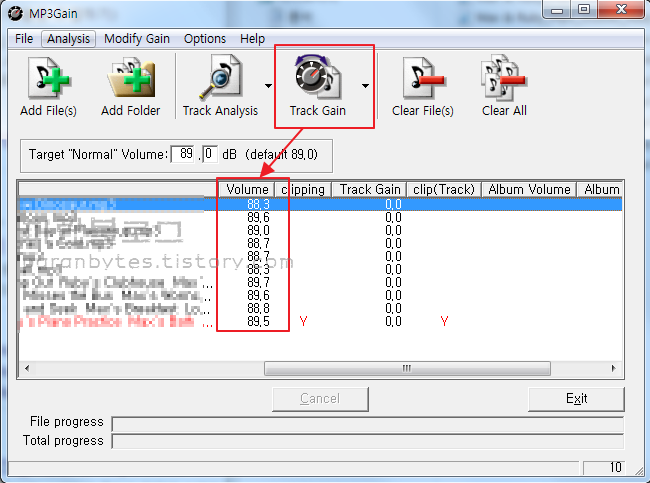Screen dimensions: 650x483
Task: Click the left arrow of the file list horizontal scrollbar
Action: [x=27, y=368]
